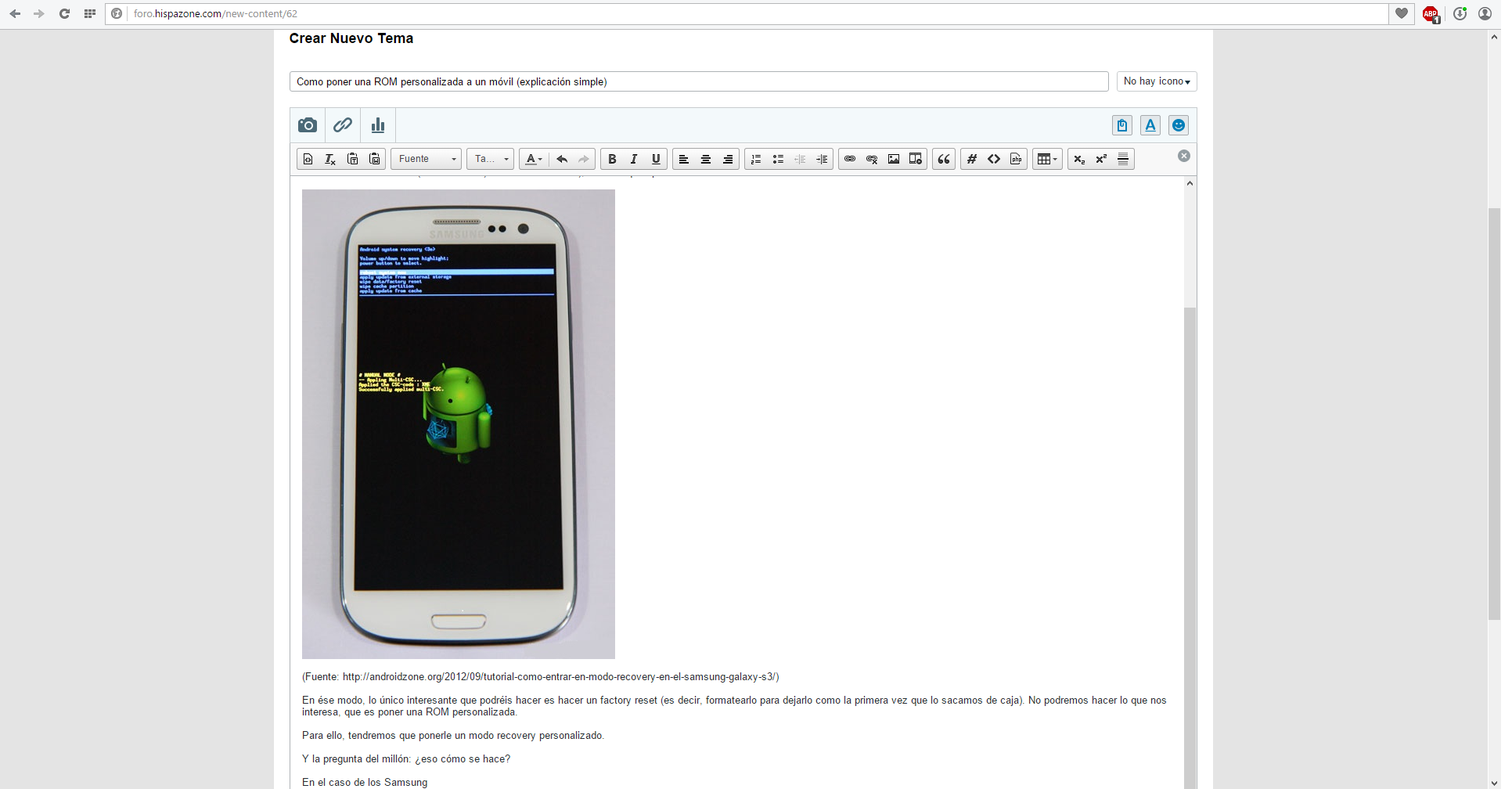Center align text

click(x=706, y=159)
